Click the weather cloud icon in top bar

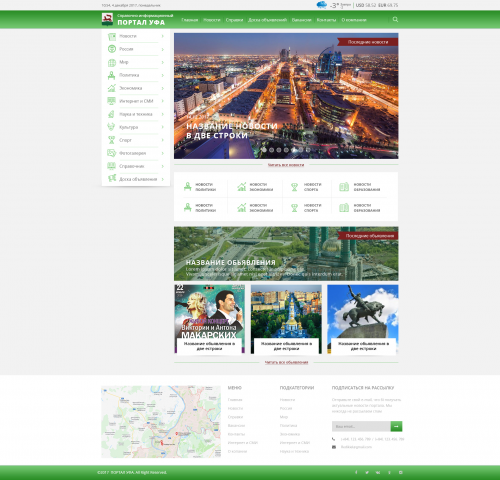[322, 5]
